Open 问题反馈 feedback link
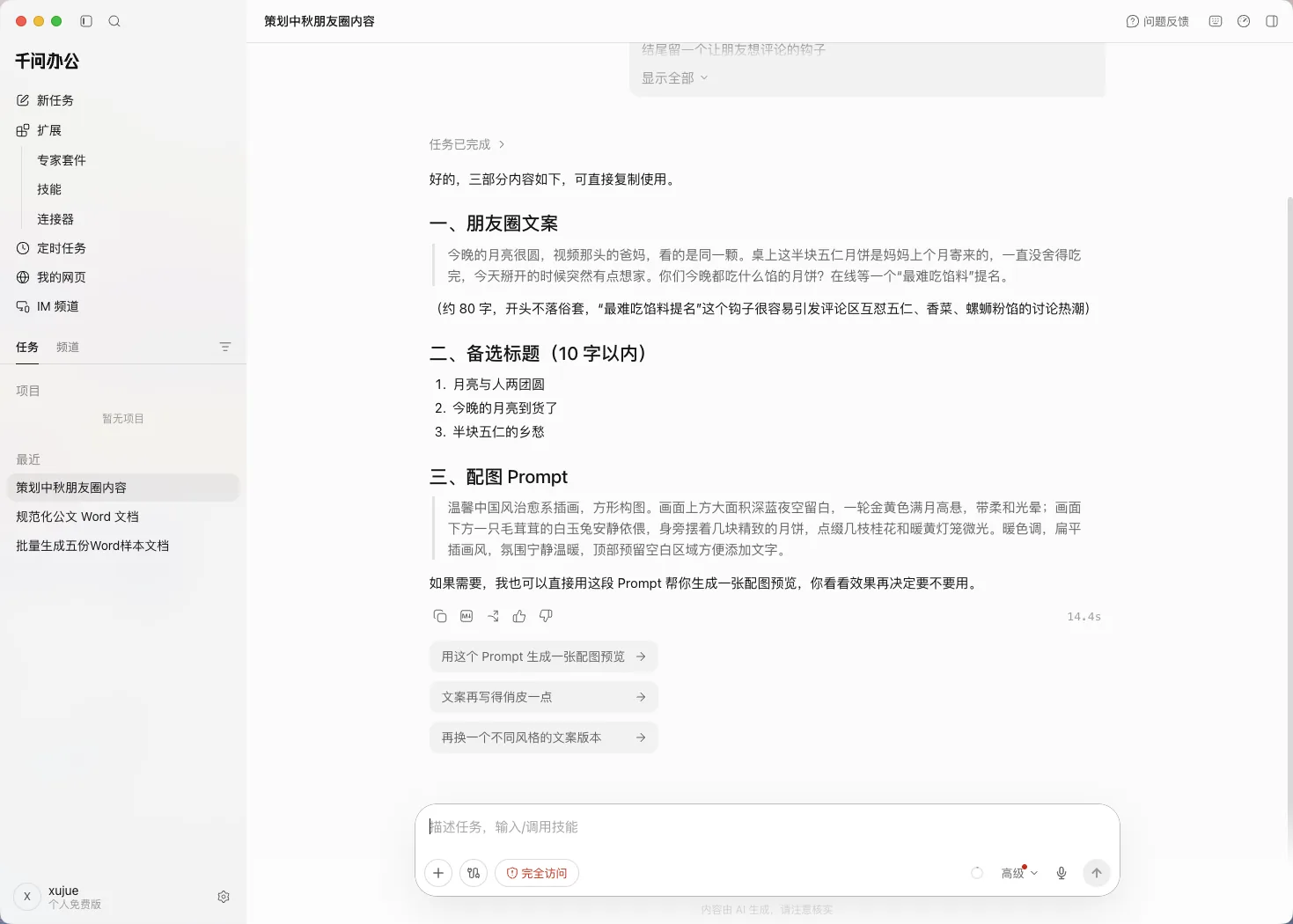Screen dimensions: 1293x924 [x=1157, y=21]
